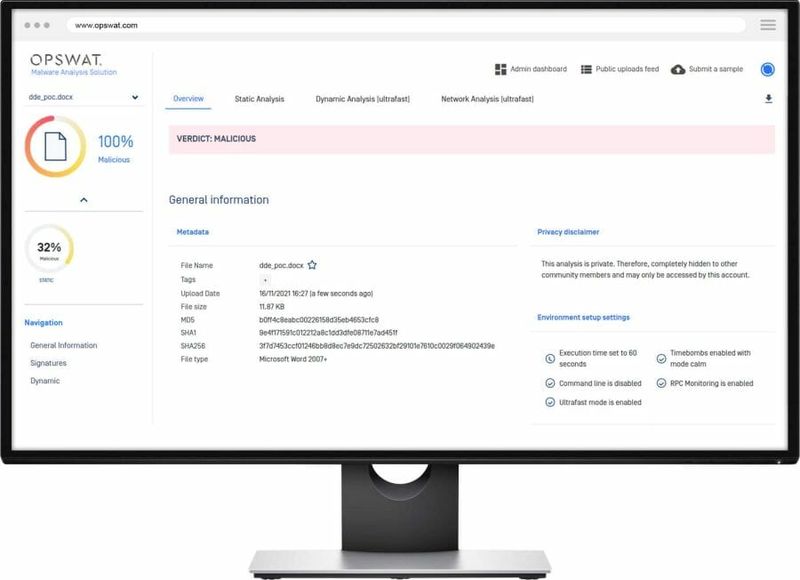Click the General information heading
This screenshot has width=800, height=580.
218,200
